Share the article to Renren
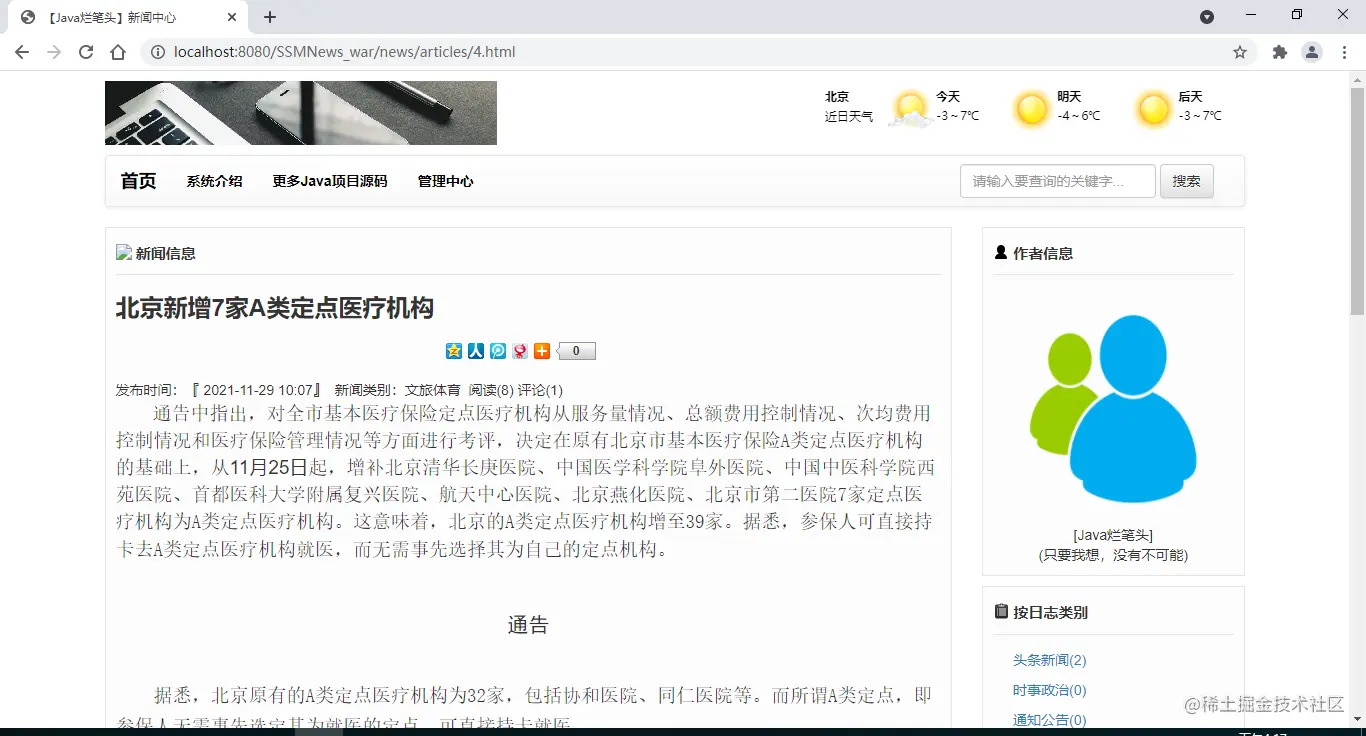 click(476, 350)
